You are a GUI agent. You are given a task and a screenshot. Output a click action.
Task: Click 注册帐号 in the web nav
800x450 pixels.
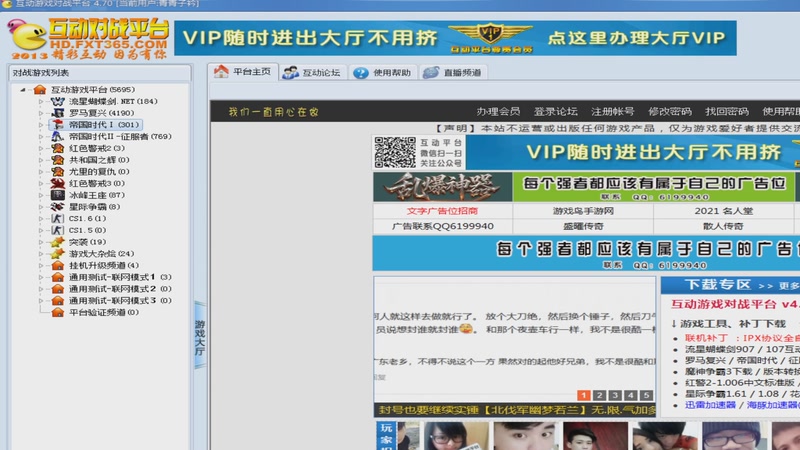[612, 111]
